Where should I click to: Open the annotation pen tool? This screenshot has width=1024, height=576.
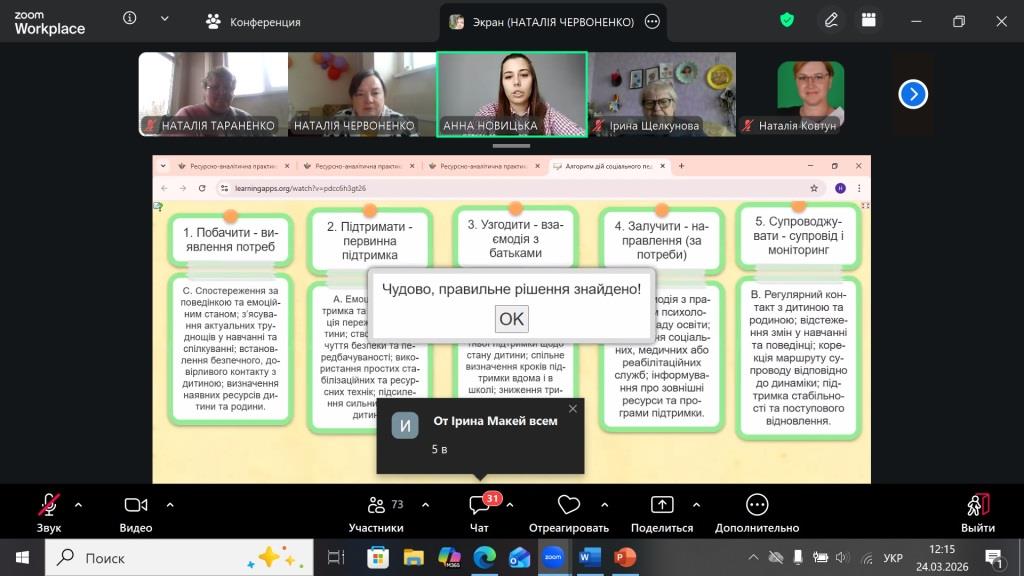[831, 20]
